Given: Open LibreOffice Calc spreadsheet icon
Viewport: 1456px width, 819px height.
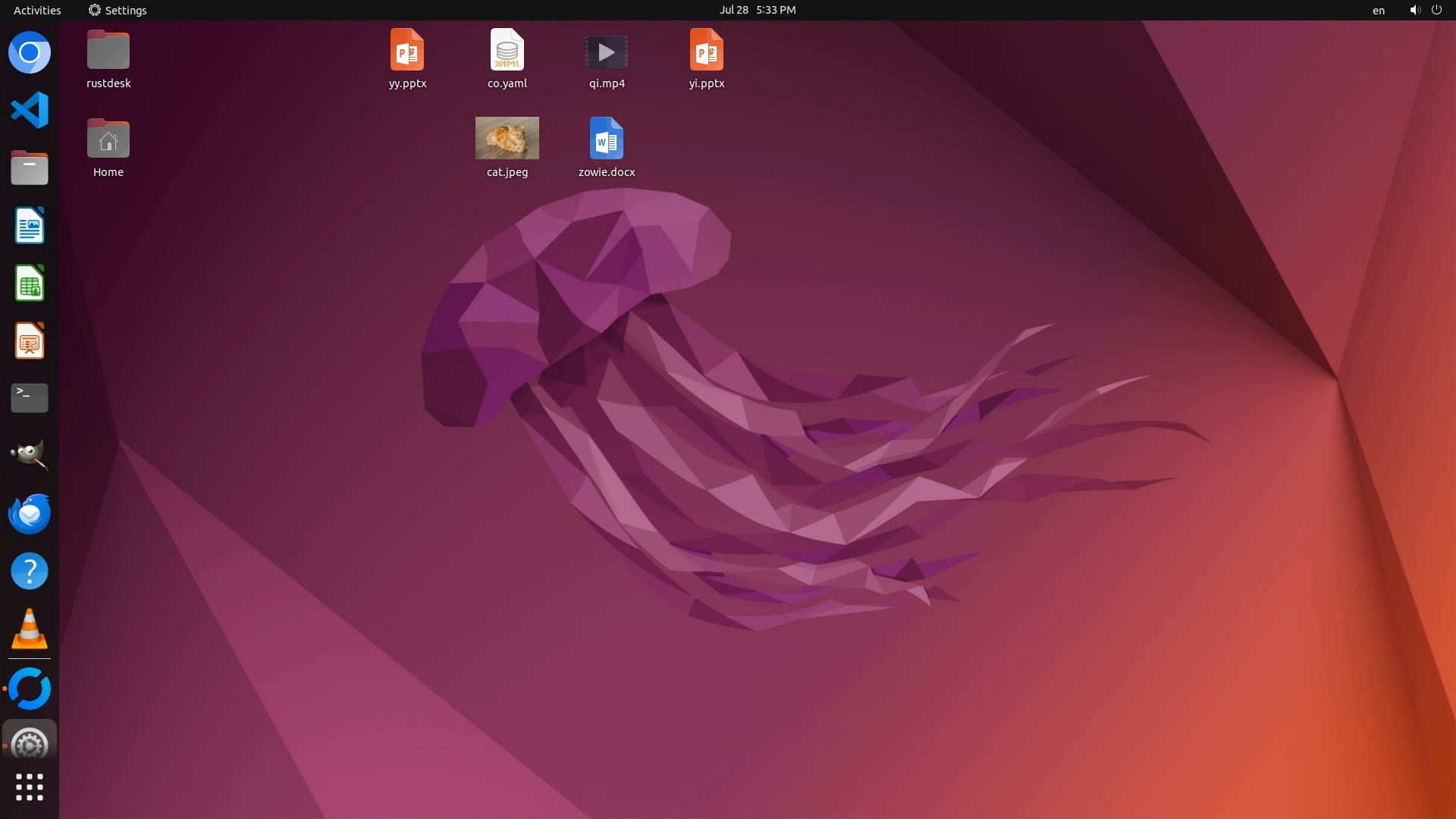Looking at the screenshot, I should pyautogui.click(x=30, y=283).
